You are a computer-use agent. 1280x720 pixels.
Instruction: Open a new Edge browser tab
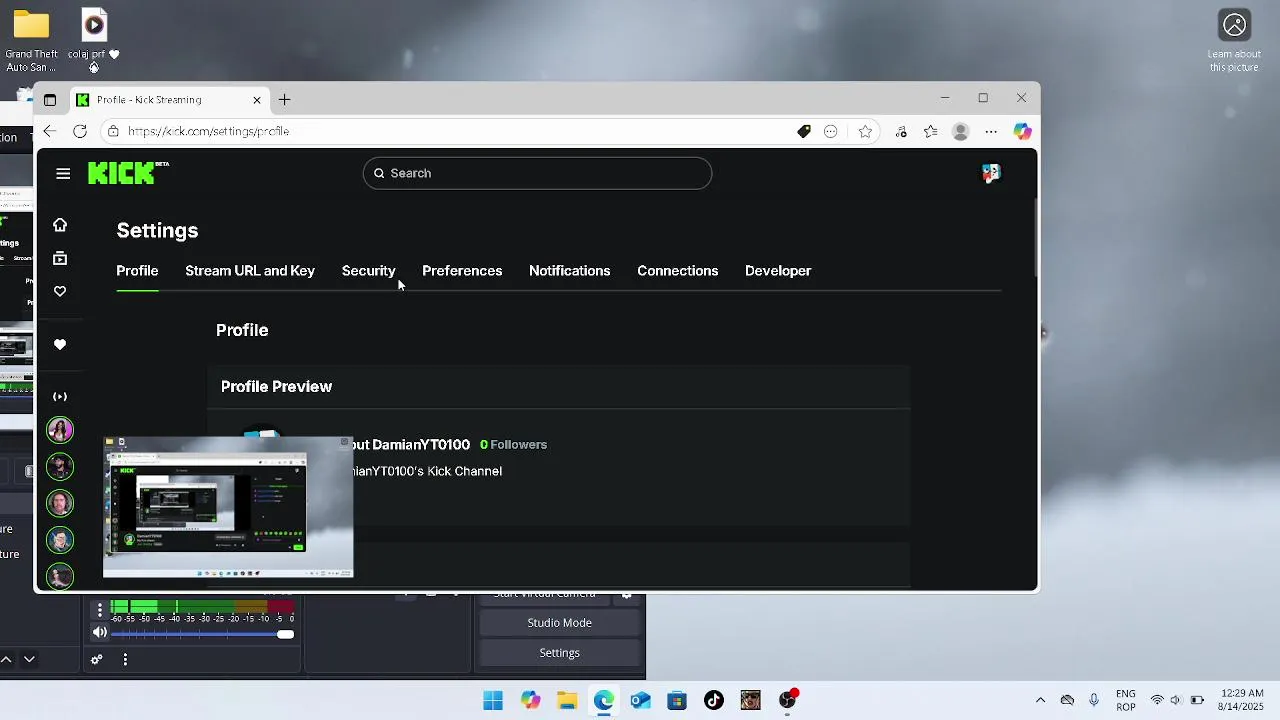point(285,100)
